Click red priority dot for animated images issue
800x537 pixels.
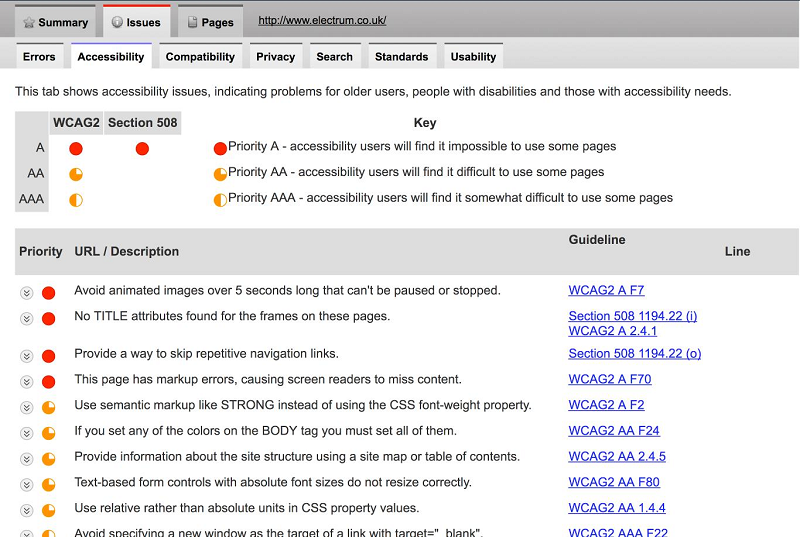coord(48,293)
